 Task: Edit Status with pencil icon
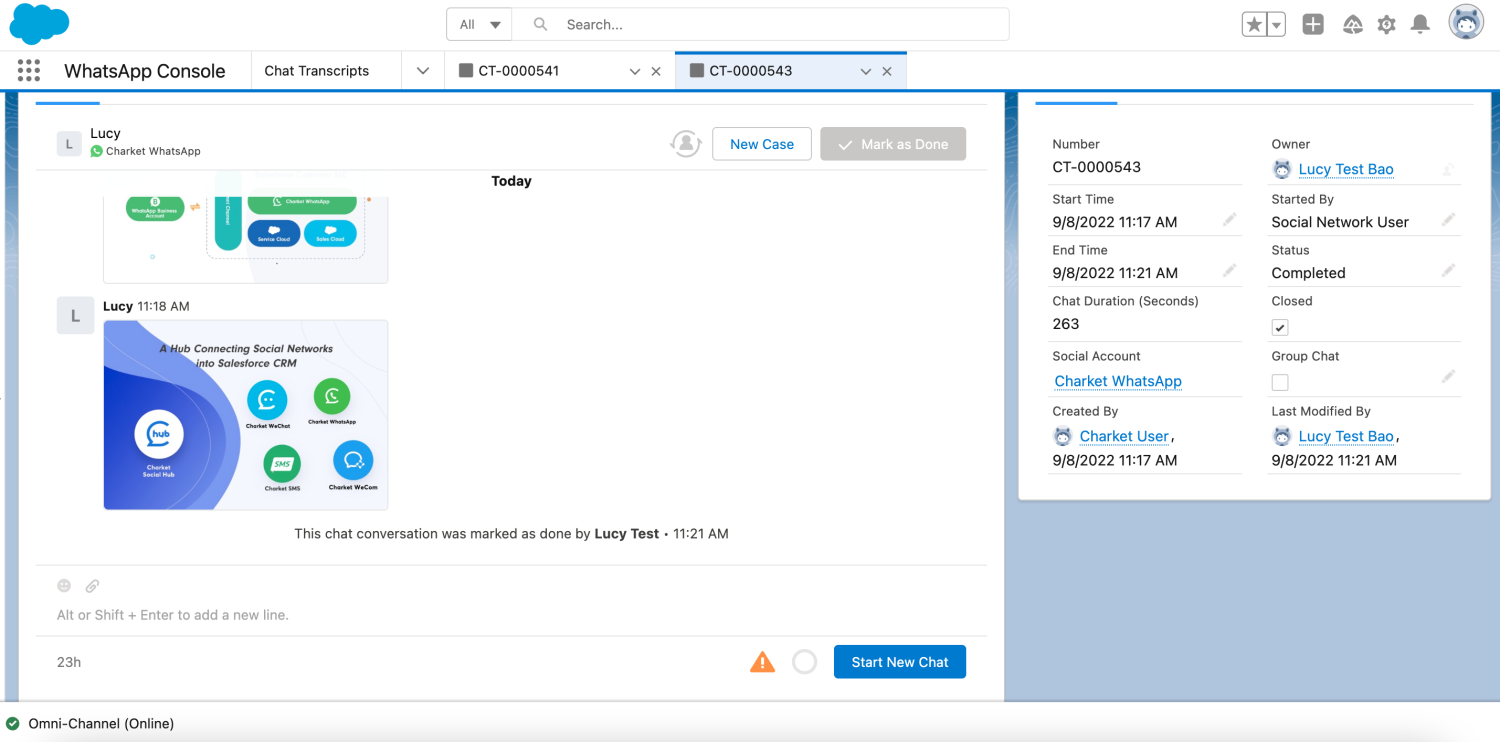[x=1448, y=271]
